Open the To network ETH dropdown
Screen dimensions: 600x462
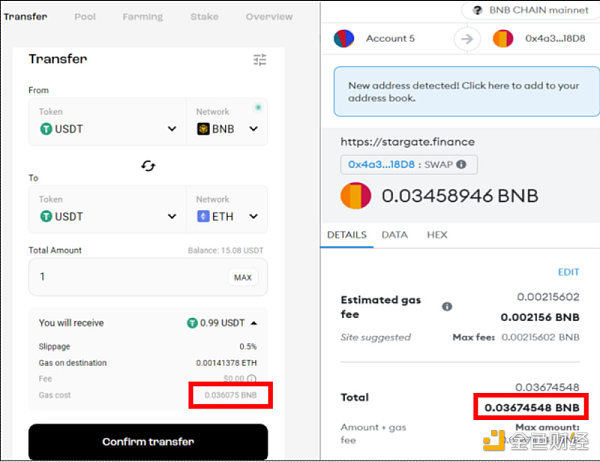pyautogui.click(x=227, y=216)
